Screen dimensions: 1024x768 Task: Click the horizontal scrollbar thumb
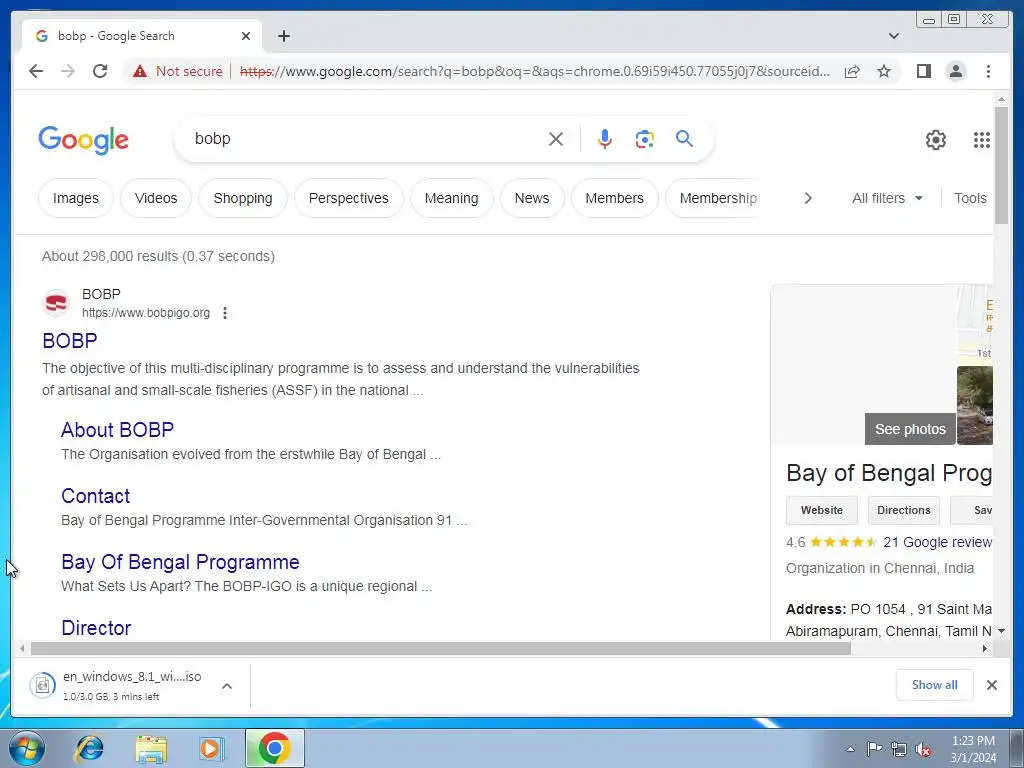pyautogui.click(x=441, y=648)
